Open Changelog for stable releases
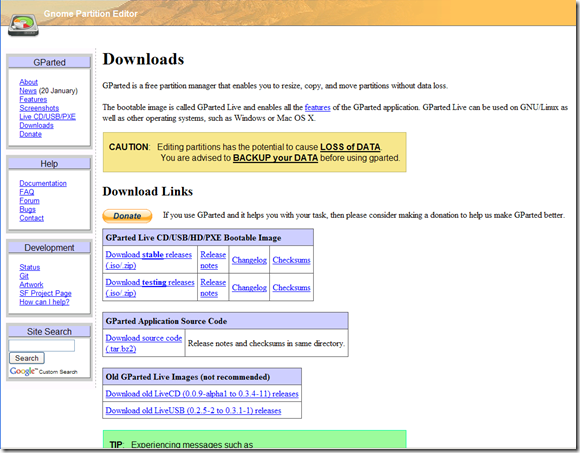Image resolution: width=580 pixels, height=453 pixels. pyautogui.click(x=249, y=260)
